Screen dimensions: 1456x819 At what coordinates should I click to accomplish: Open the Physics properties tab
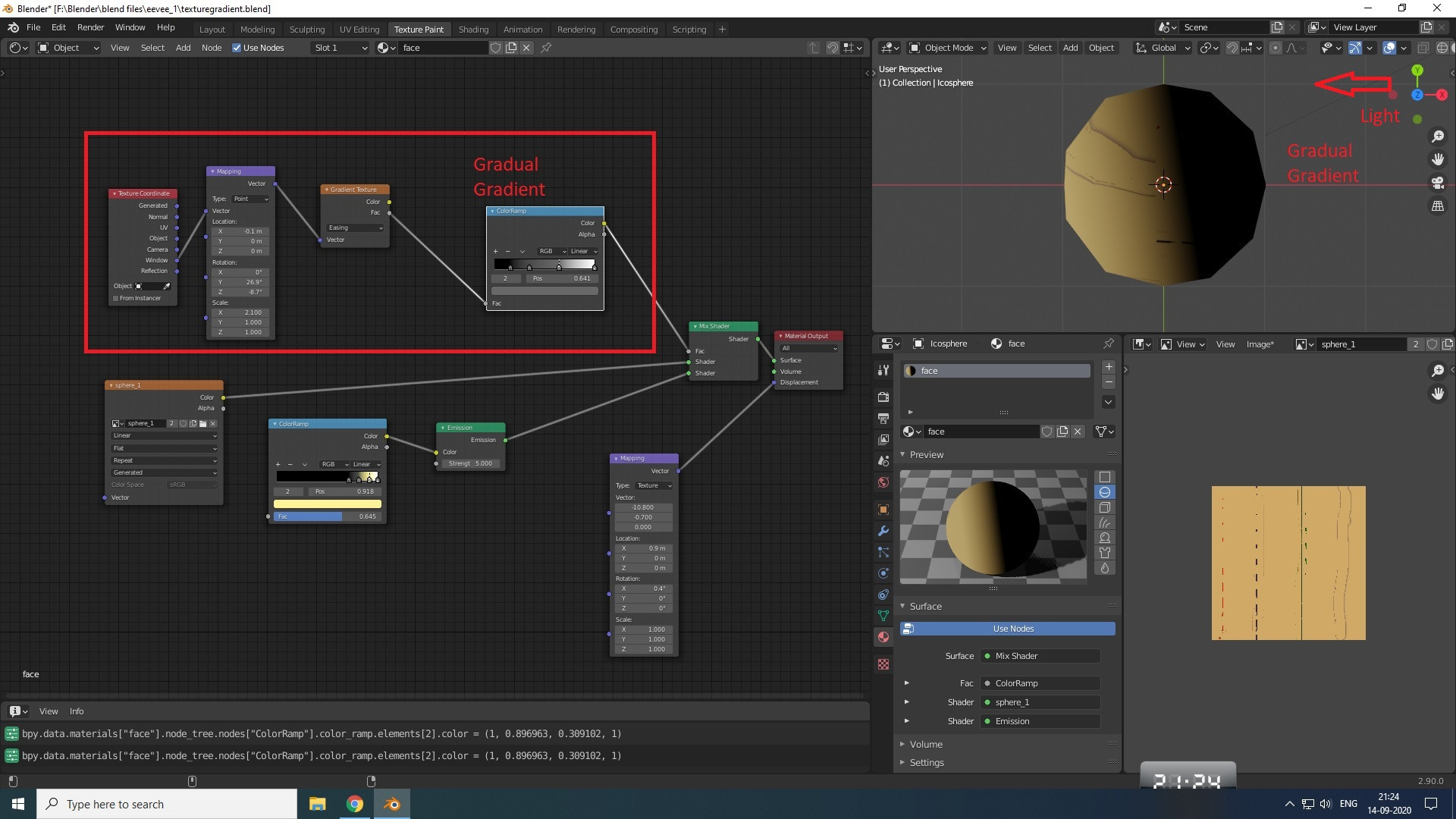pos(883,573)
